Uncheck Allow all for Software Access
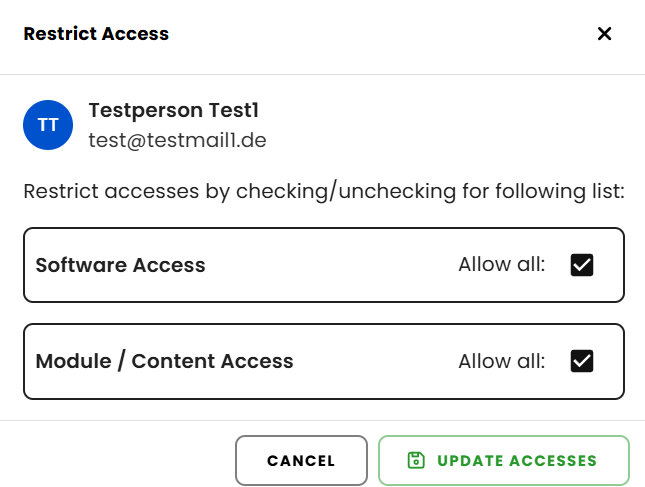This screenshot has width=645, height=487. 582,265
